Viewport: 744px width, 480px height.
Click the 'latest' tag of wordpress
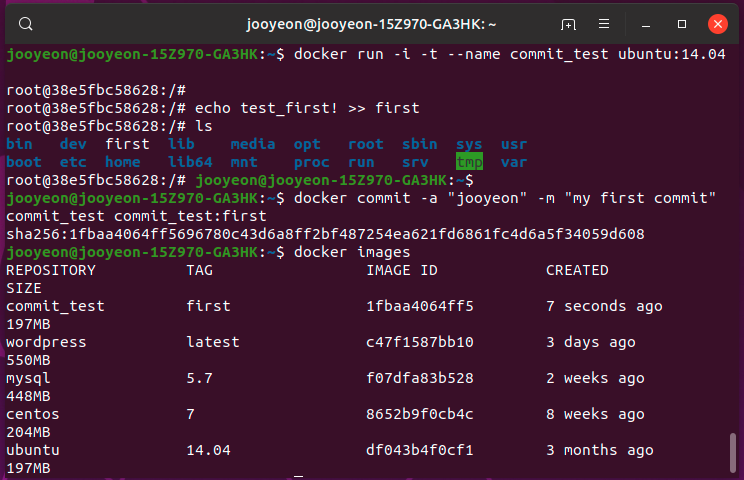coord(213,342)
